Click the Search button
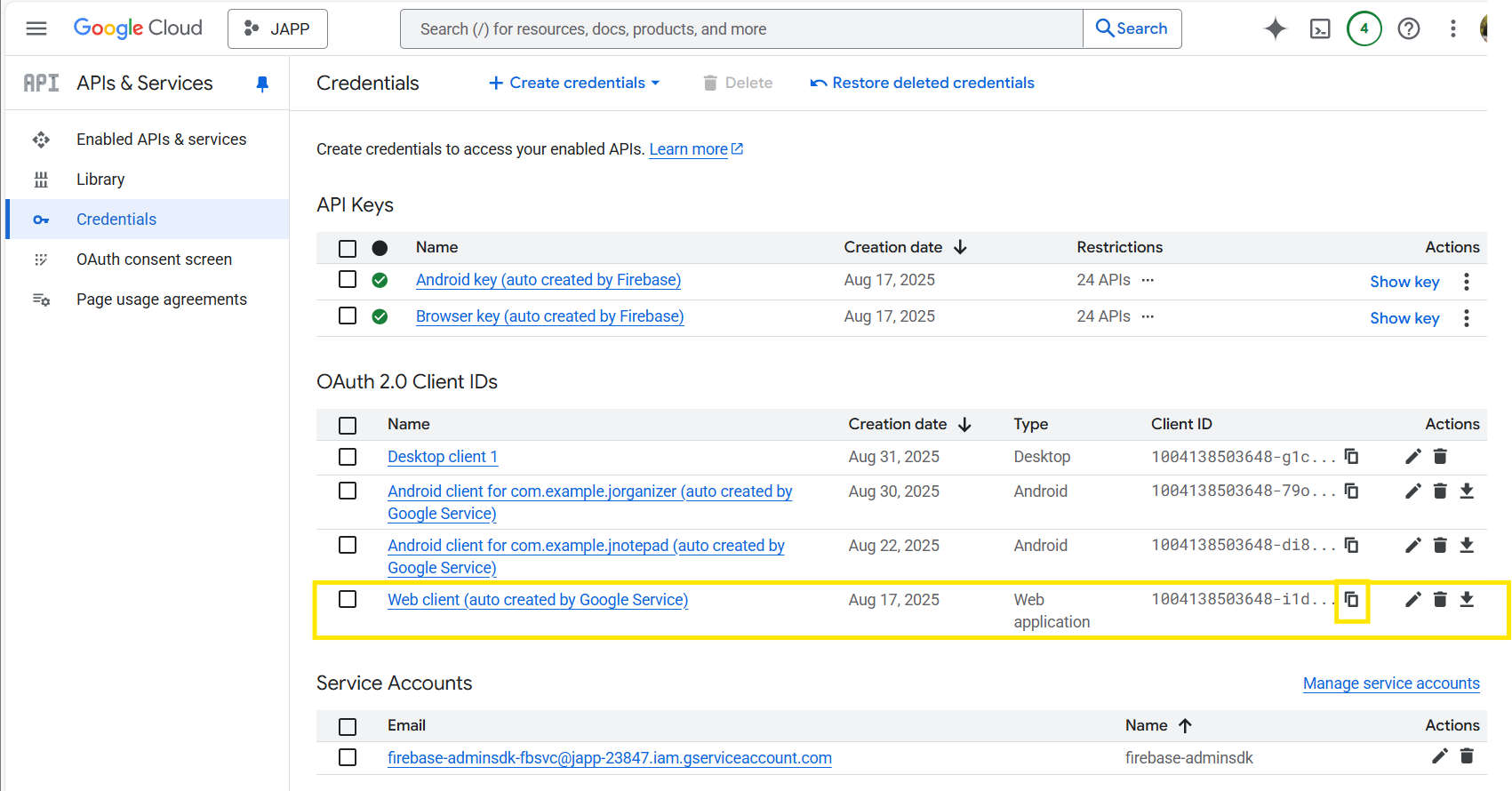This screenshot has height=791, width=1512. 1132,28
